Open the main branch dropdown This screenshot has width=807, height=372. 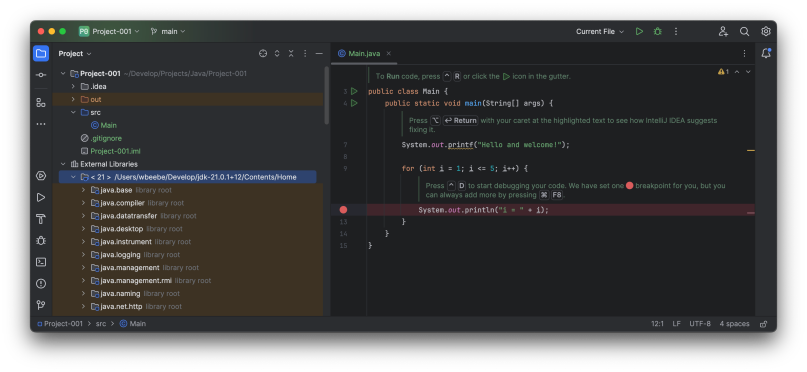pyautogui.click(x=168, y=31)
